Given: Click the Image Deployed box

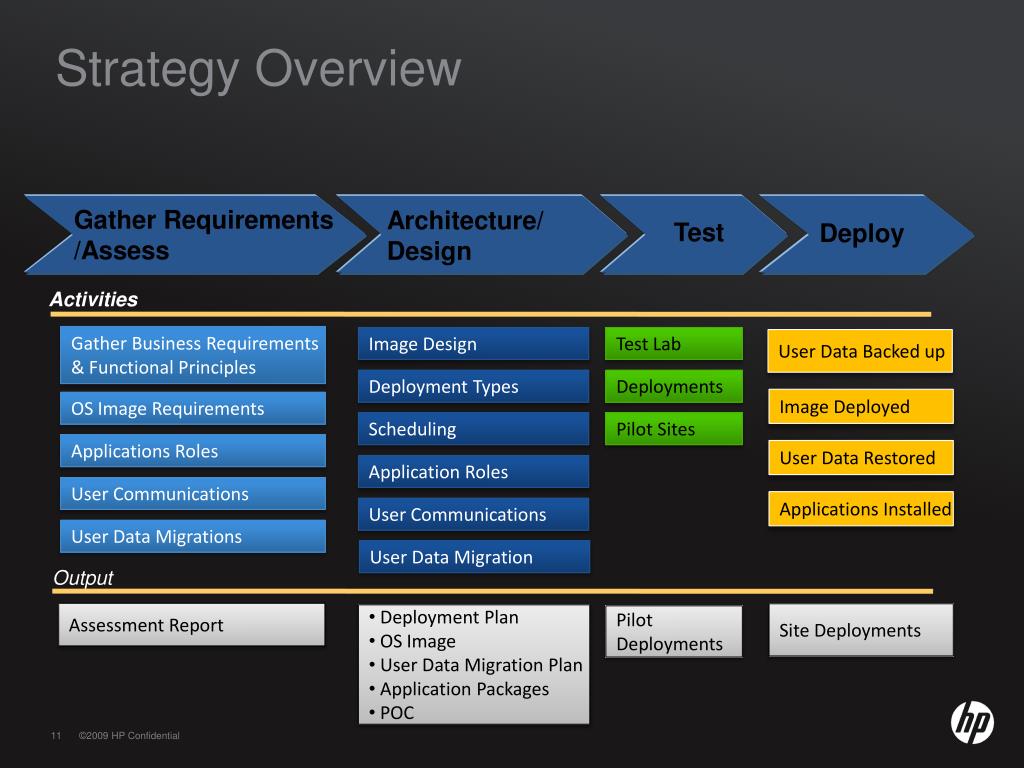Looking at the screenshot, I should pyautogui.click(x=861, y=407).
